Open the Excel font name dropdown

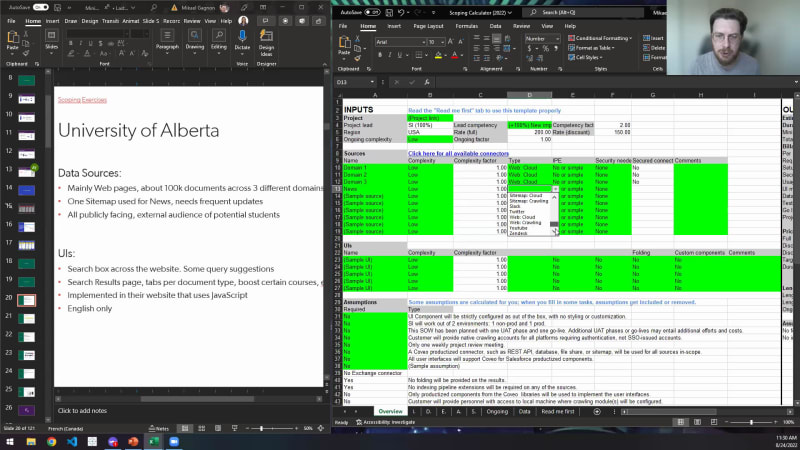423,42
